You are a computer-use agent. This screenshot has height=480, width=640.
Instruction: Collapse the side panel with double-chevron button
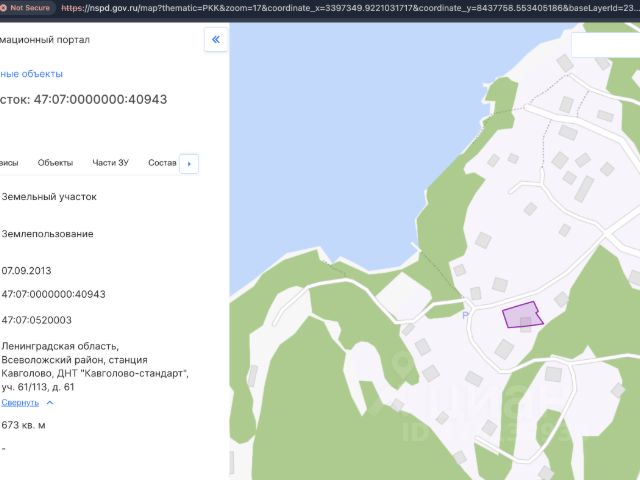tap(216, 40)
